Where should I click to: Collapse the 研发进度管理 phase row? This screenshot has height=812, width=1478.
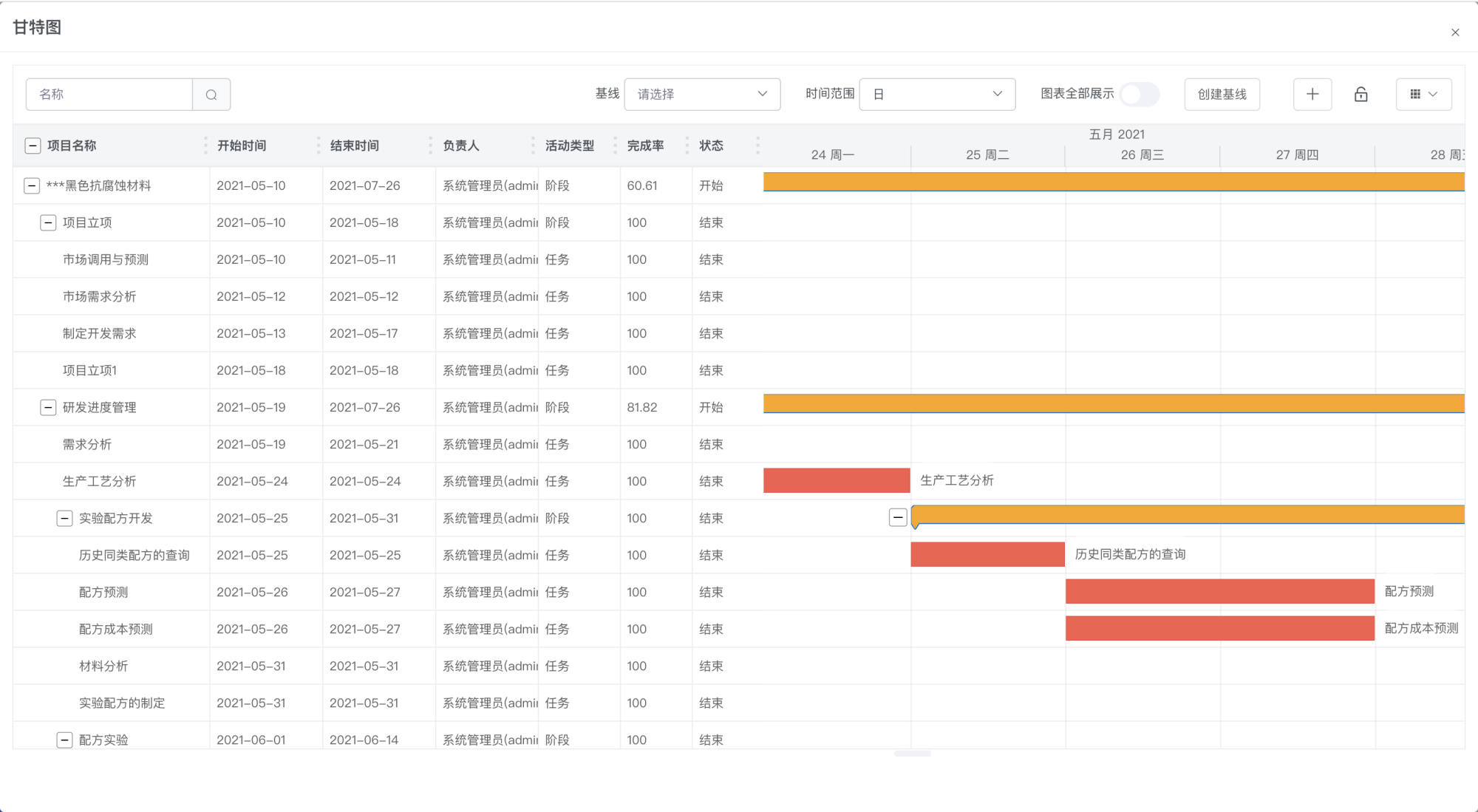(48, 407)
